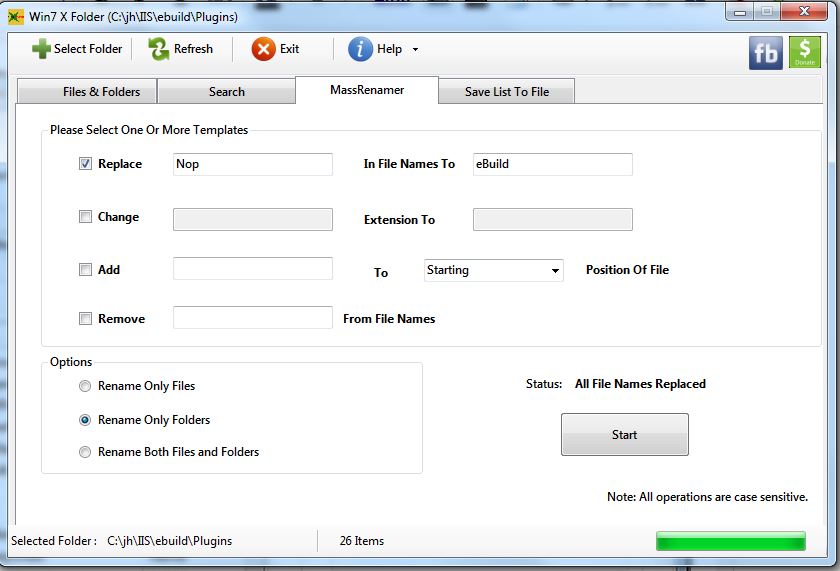Enable the Add checkbox
The width and height of the screenshot is (840, 571).
click(85, 269)
